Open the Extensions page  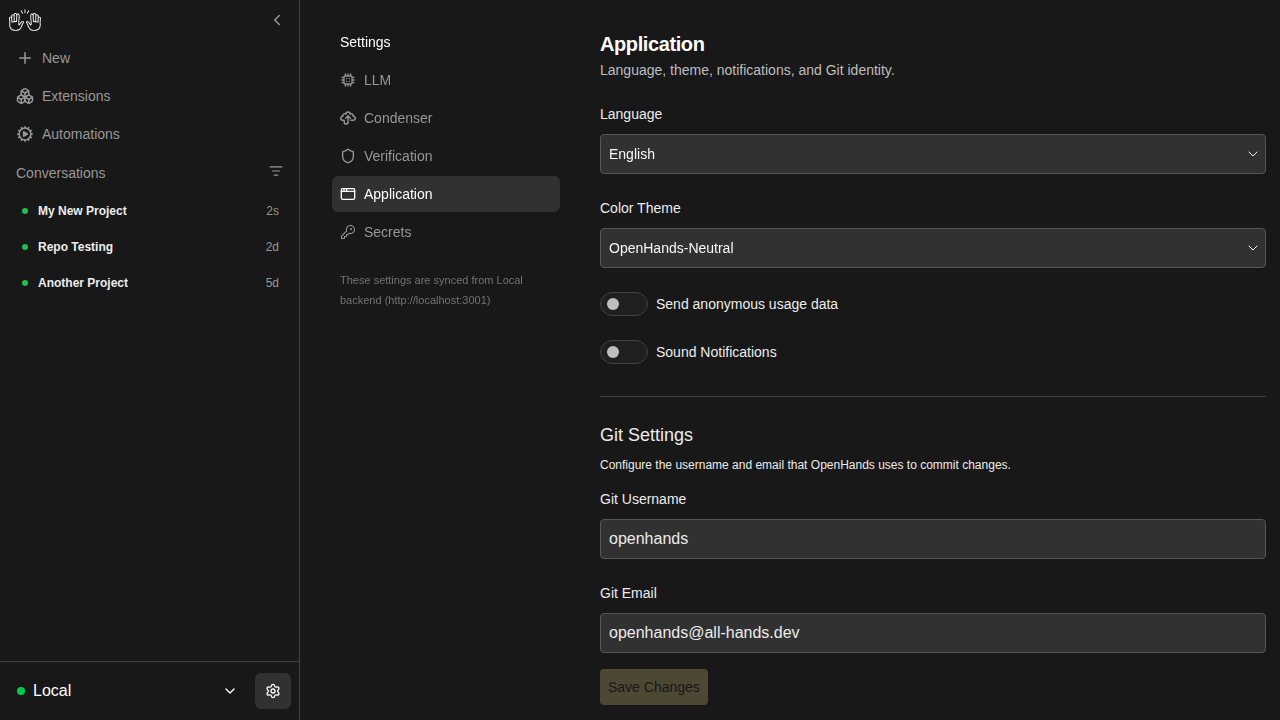coord(149,96)
